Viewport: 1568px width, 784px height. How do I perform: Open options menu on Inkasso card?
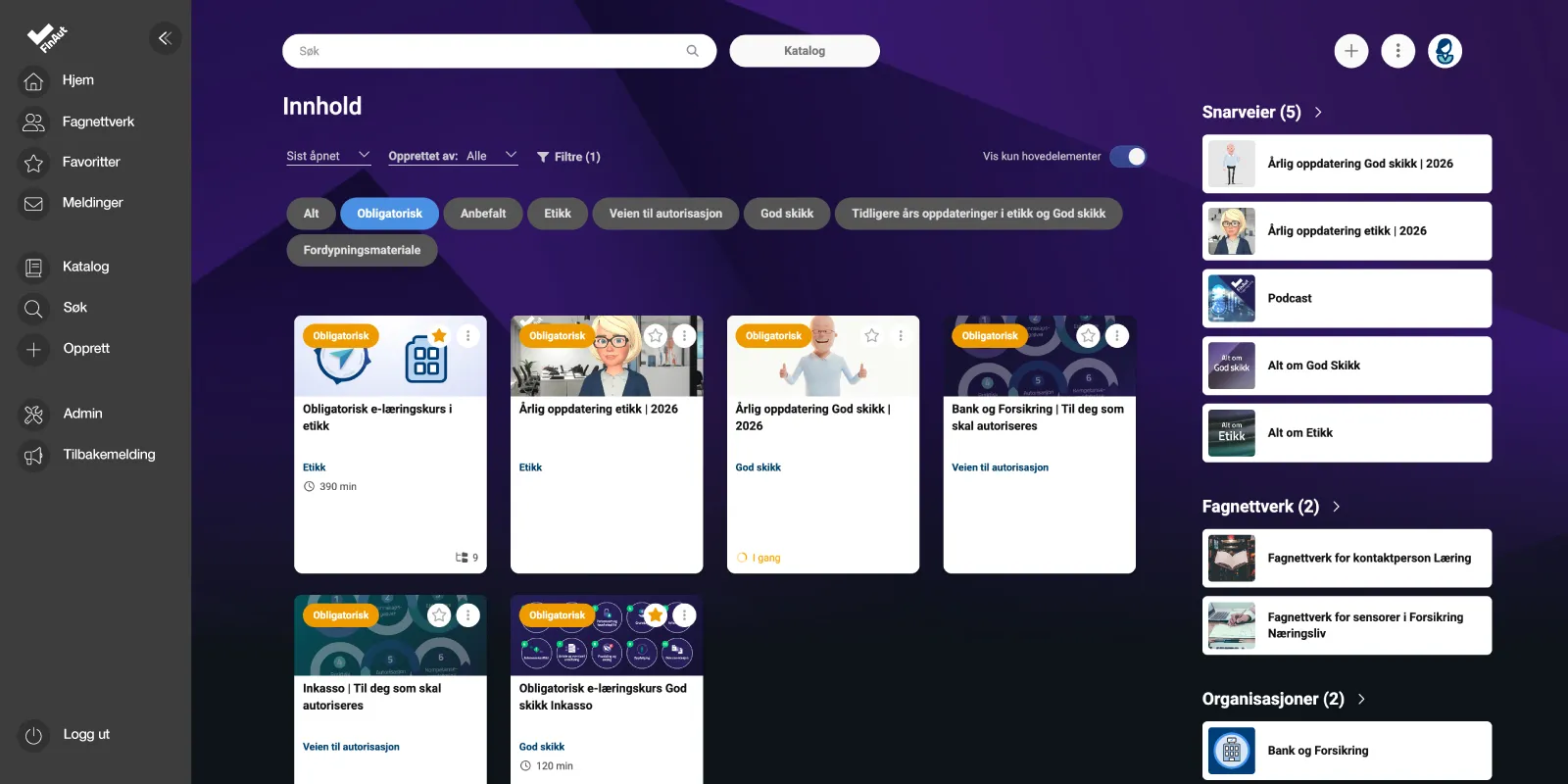pos(468,615)
